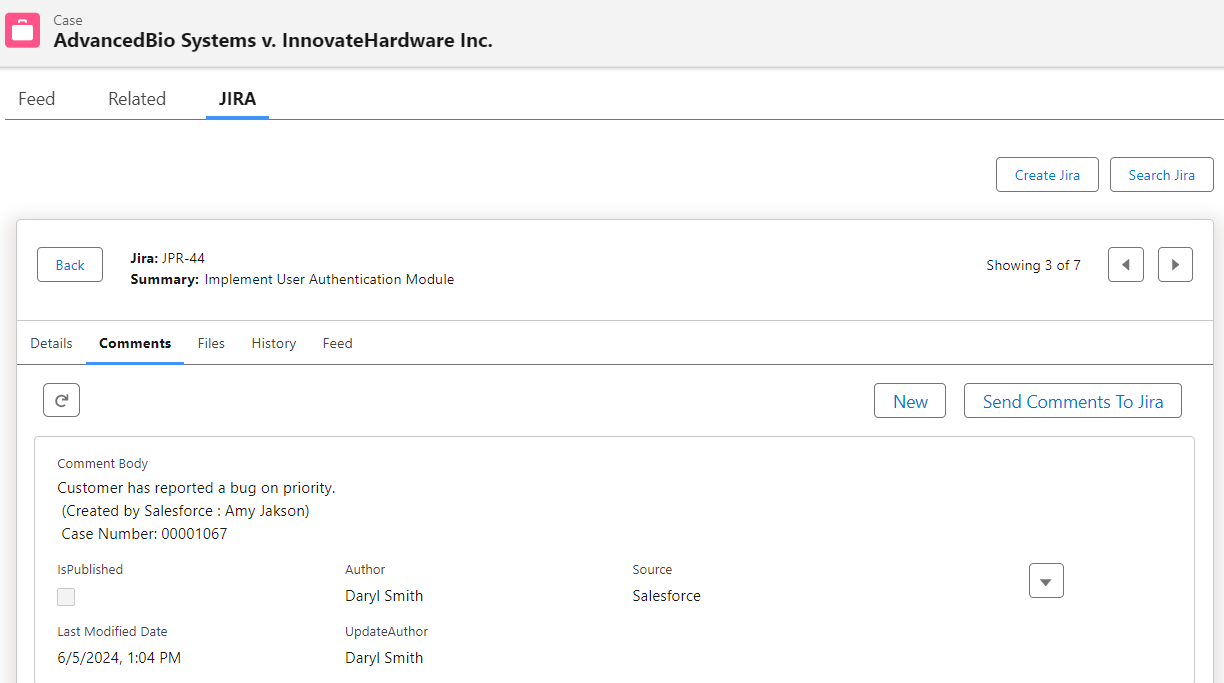Click the Back button
This screenshot has width=1224, height=683.
coord(70,265)
